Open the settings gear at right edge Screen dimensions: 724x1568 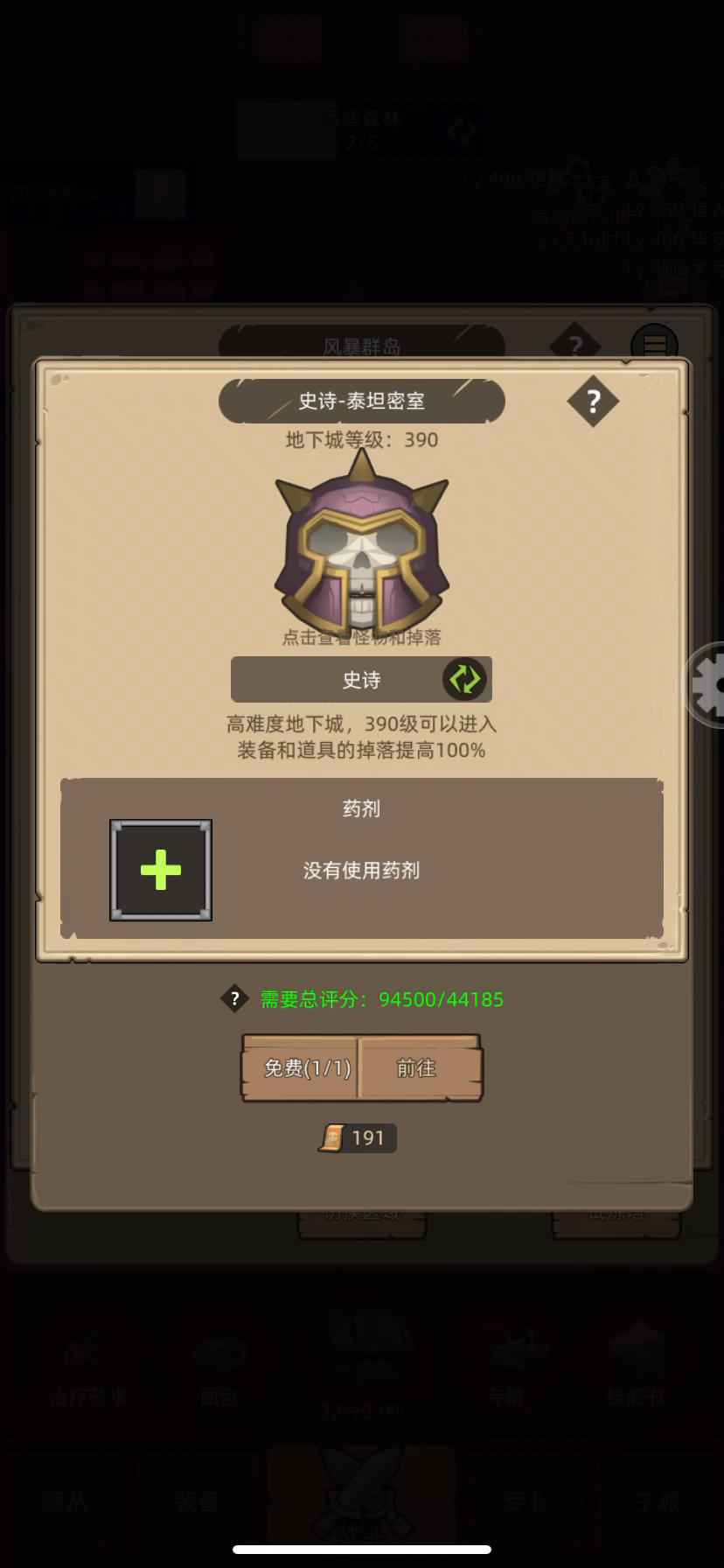pyautogui.click(x=705, y=684)
